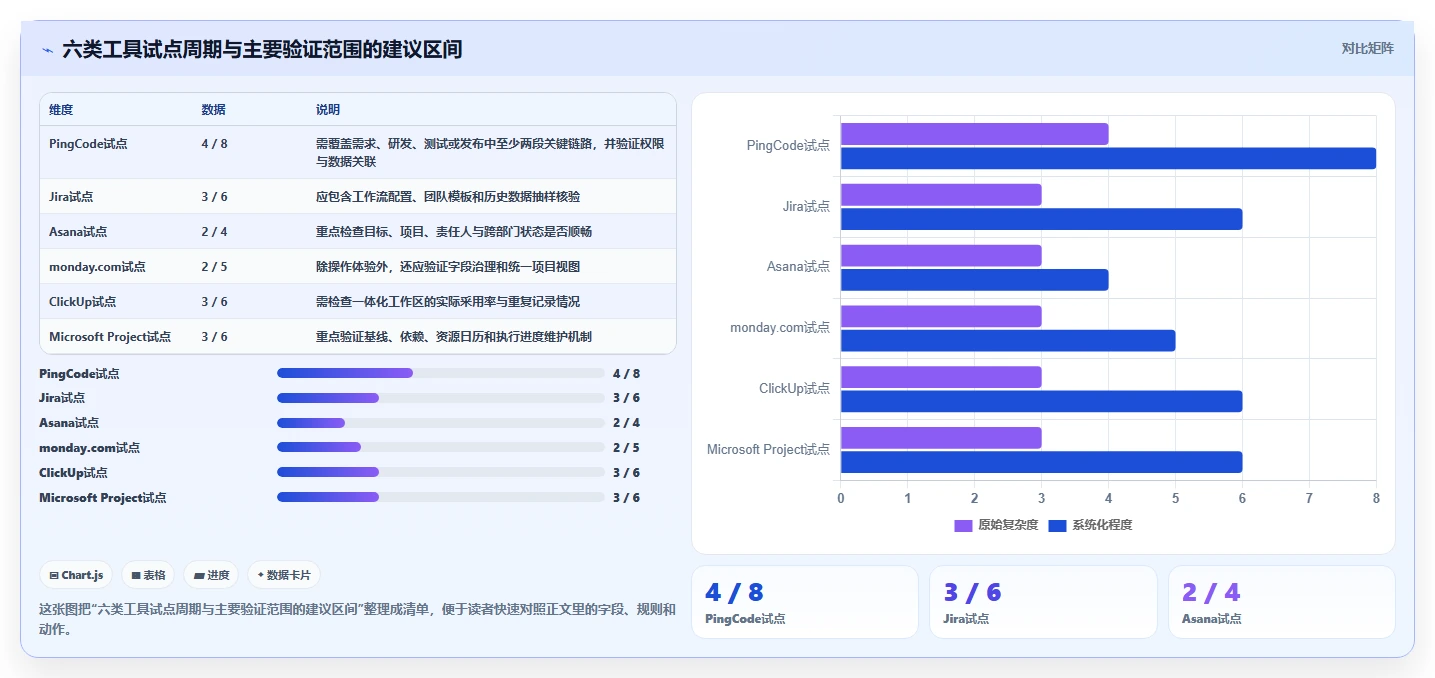Click the 数据 column header
The height and width of the screenshot is (678, 1435).
click(213, 110)
